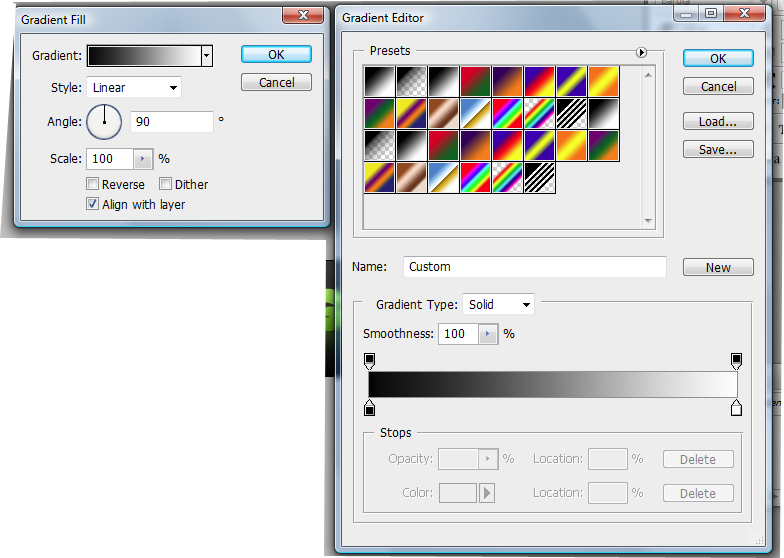Open the Scale slider popup arrow
The height and width of the screenshot is (558, 784).
coord(142,159)
